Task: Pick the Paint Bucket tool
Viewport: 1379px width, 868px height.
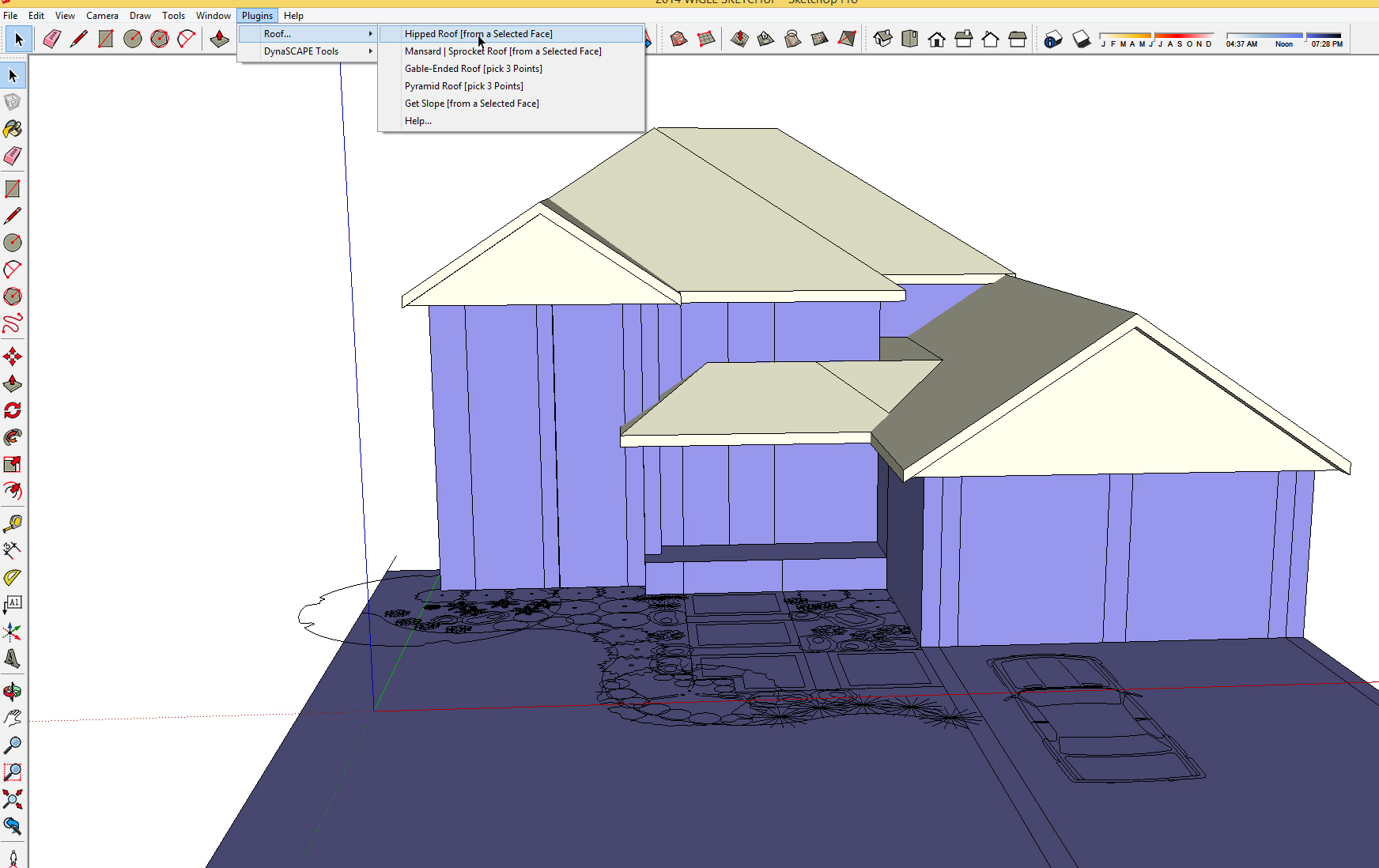Action: 13,129
